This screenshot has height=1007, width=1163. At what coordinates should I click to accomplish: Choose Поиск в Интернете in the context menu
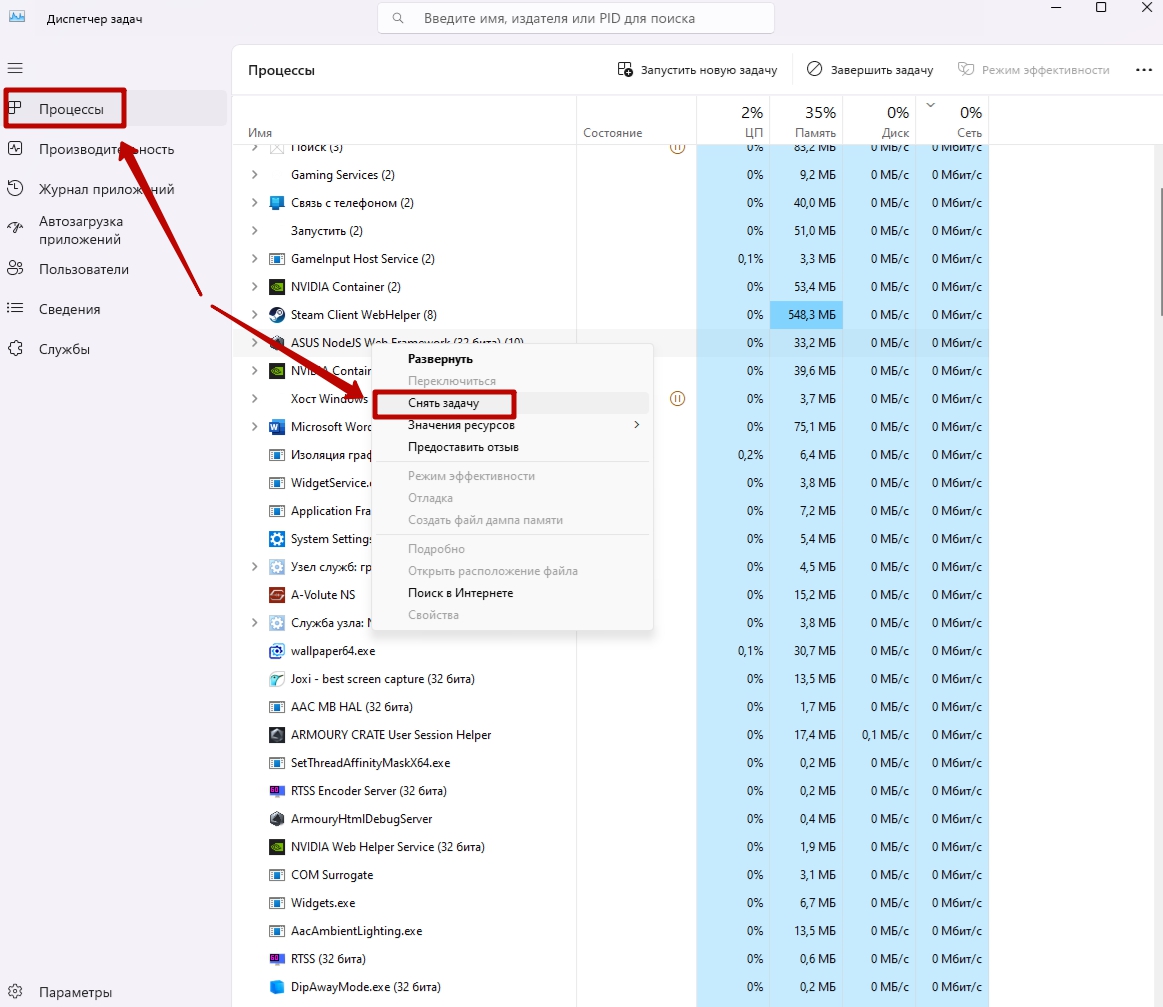click(x=510, y=593)
